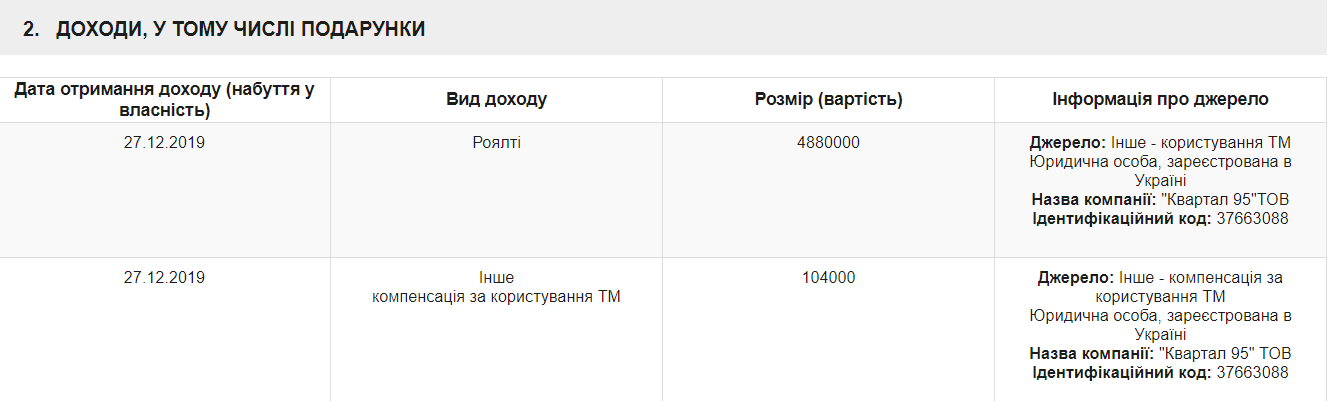Screen dimensions: 1330x401
Task: Click the "Джерело: Інше - компенсація за" line
Action: [x=1160, y=278]
